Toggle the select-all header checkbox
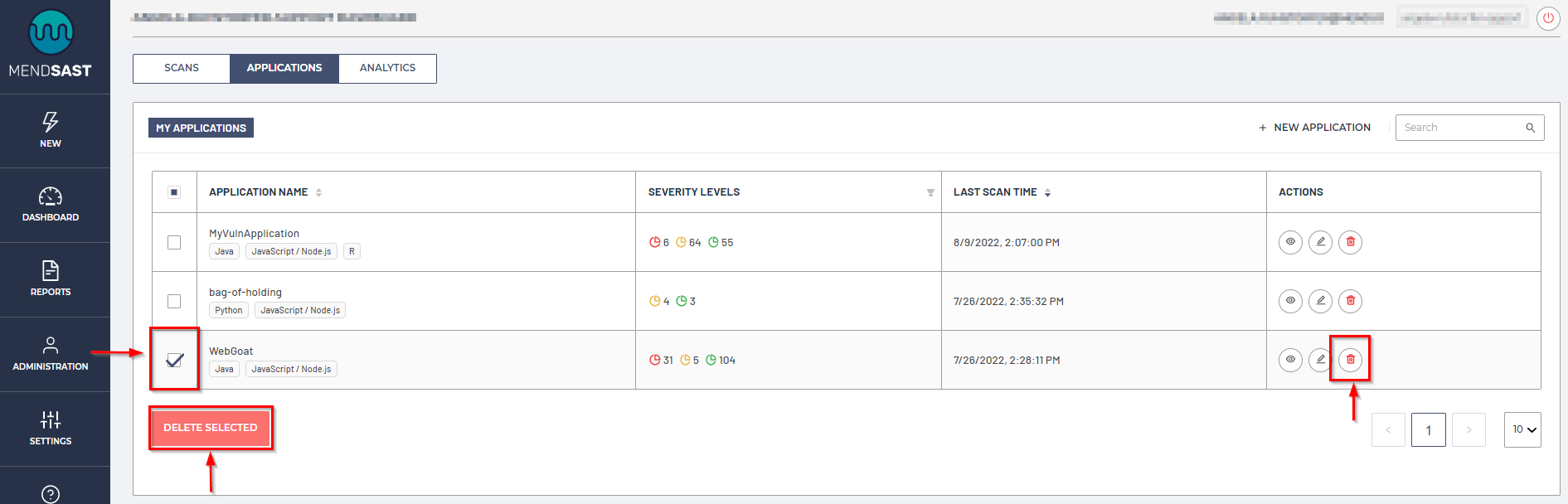The height and width of the screenshot is (504, 1568). point(174,192)
